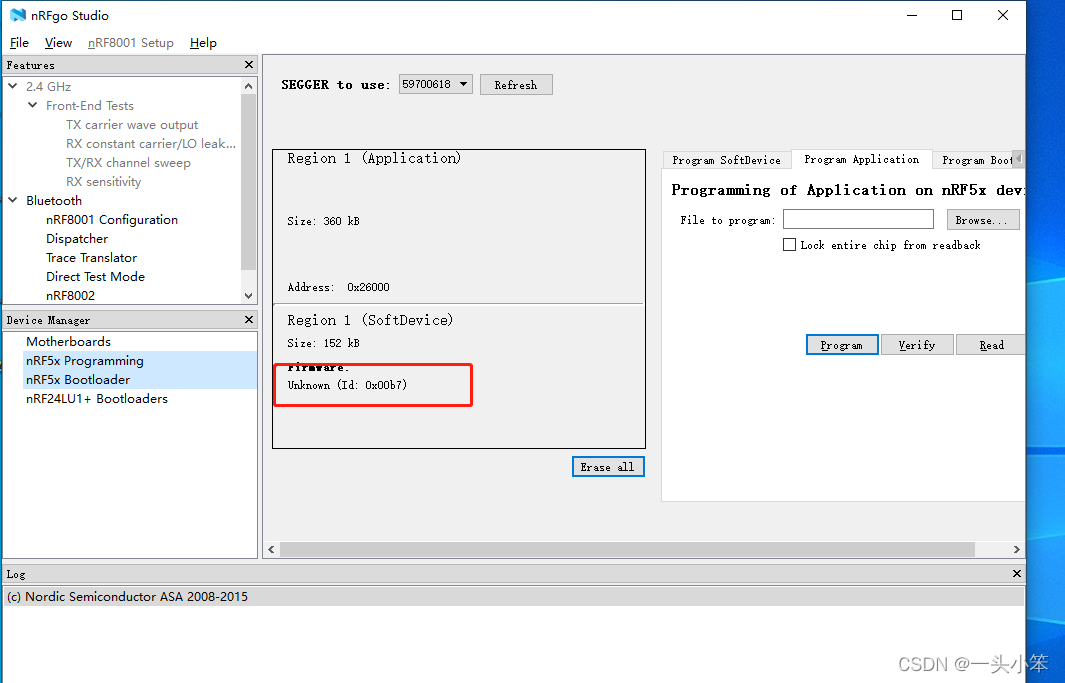The image size is (1065, 683).
Task: Select nRF5x Bootloader device
Action: click(78, 380)
